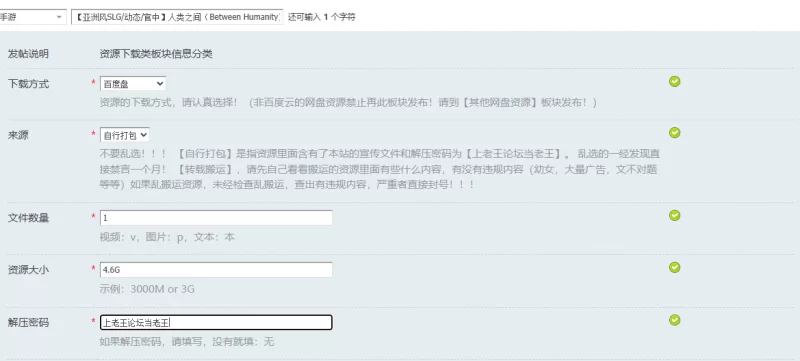
Task: Click the 资源大小 input field with 4.6G
Action: click(216, 270)
